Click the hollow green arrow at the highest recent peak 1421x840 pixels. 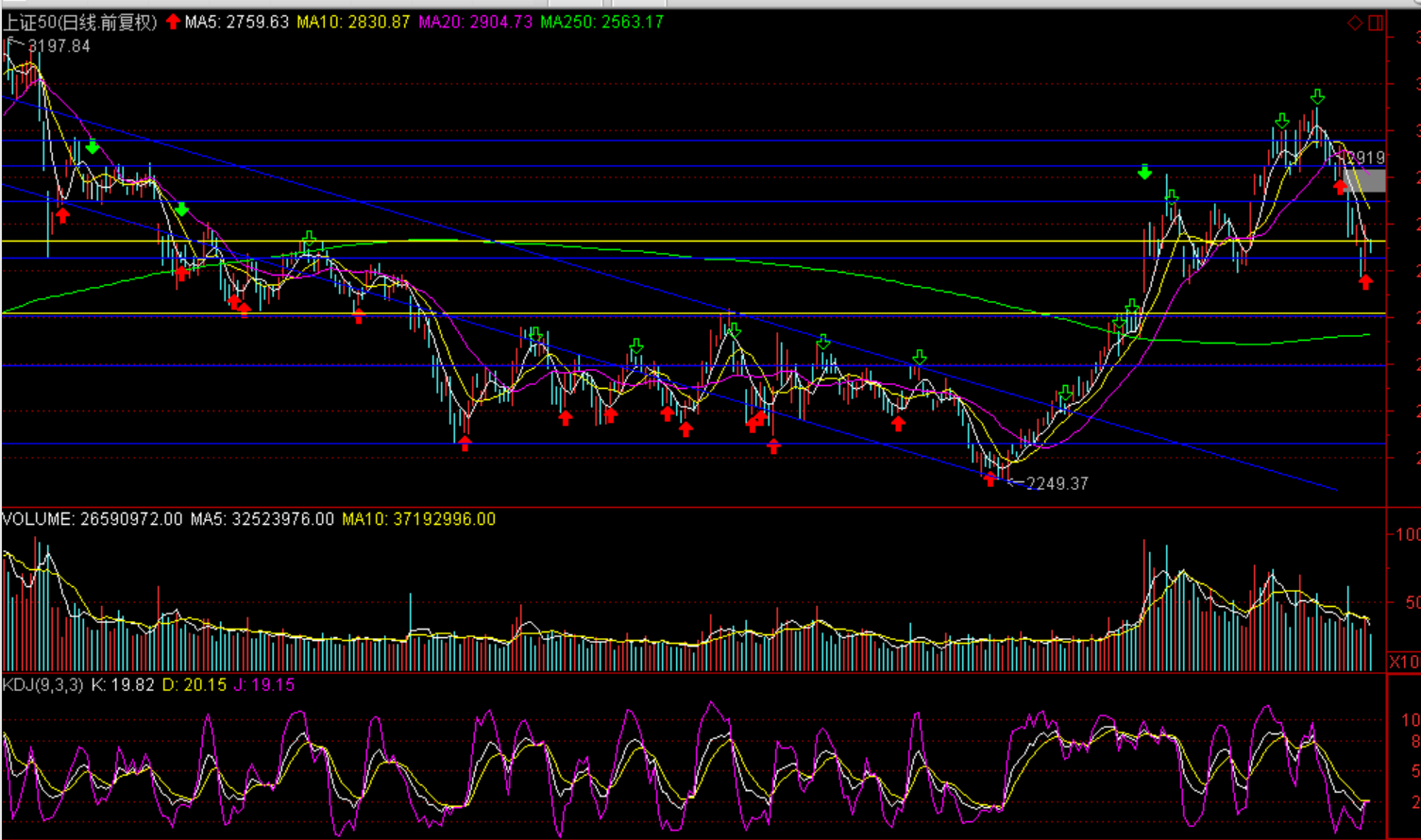tap(1317, 96)
